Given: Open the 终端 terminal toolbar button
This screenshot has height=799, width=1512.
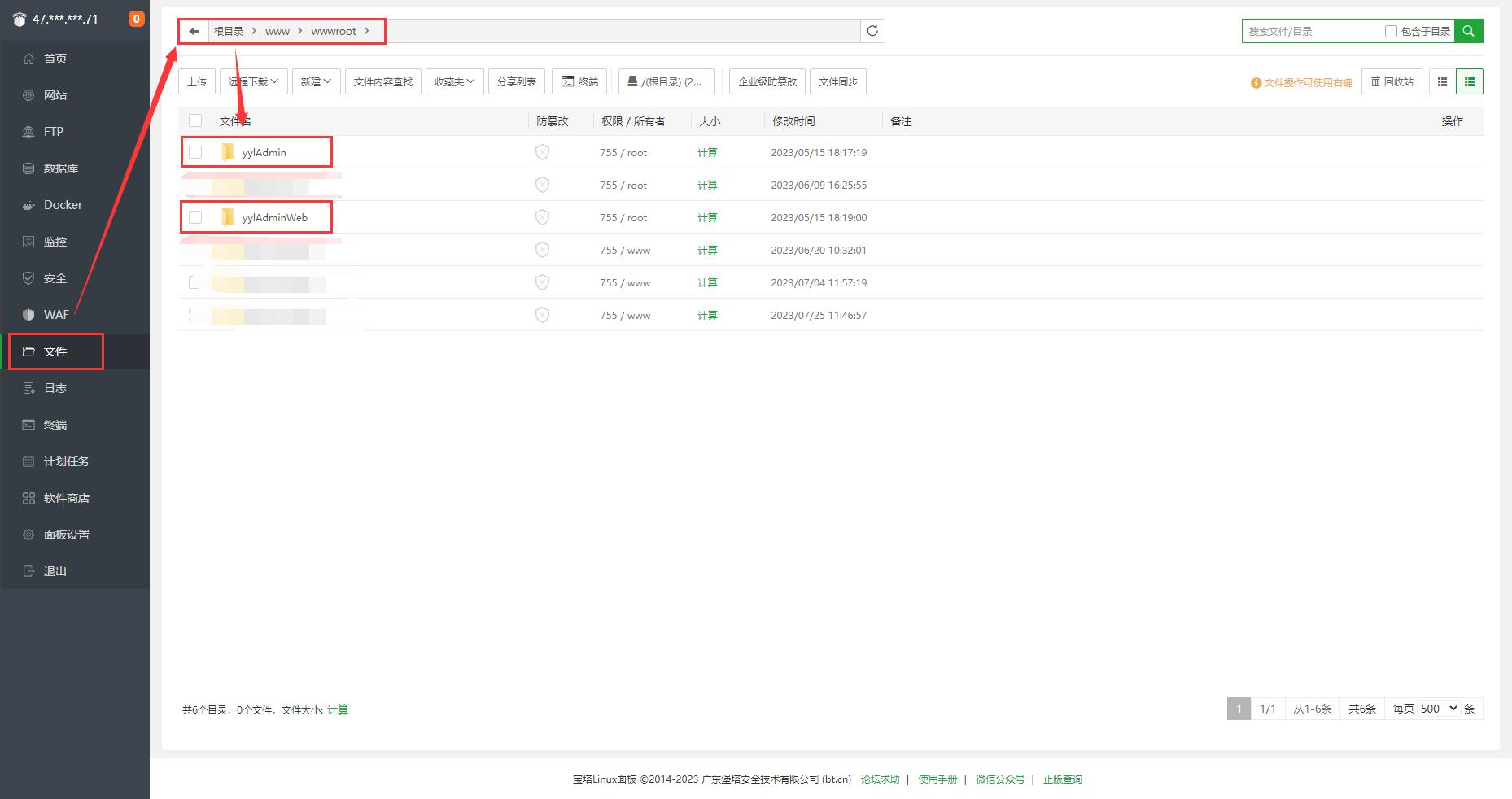Looking at the screenshot, I should [x=579, y=81].
